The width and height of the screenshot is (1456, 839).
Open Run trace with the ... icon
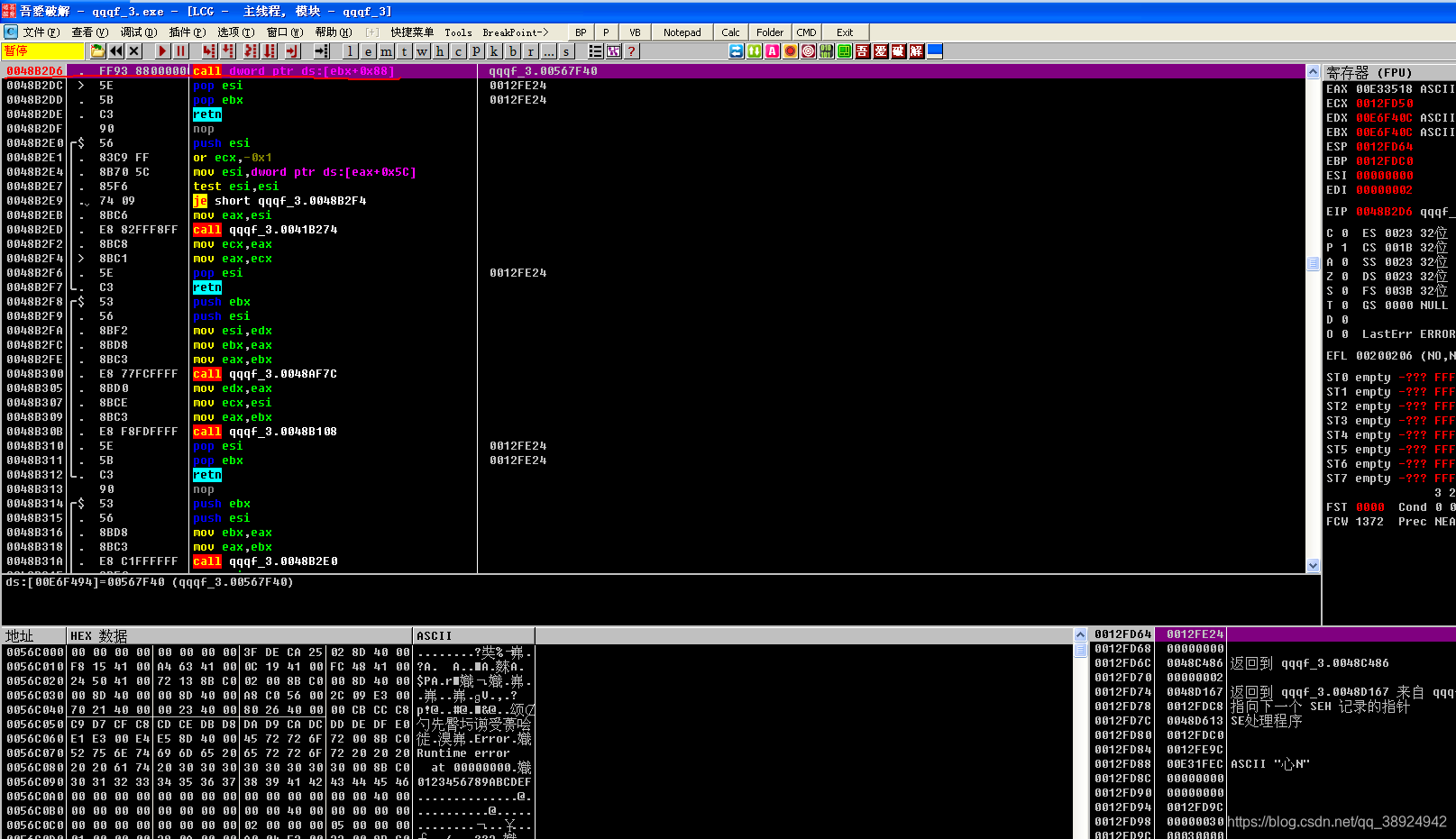tap(549, 51)
